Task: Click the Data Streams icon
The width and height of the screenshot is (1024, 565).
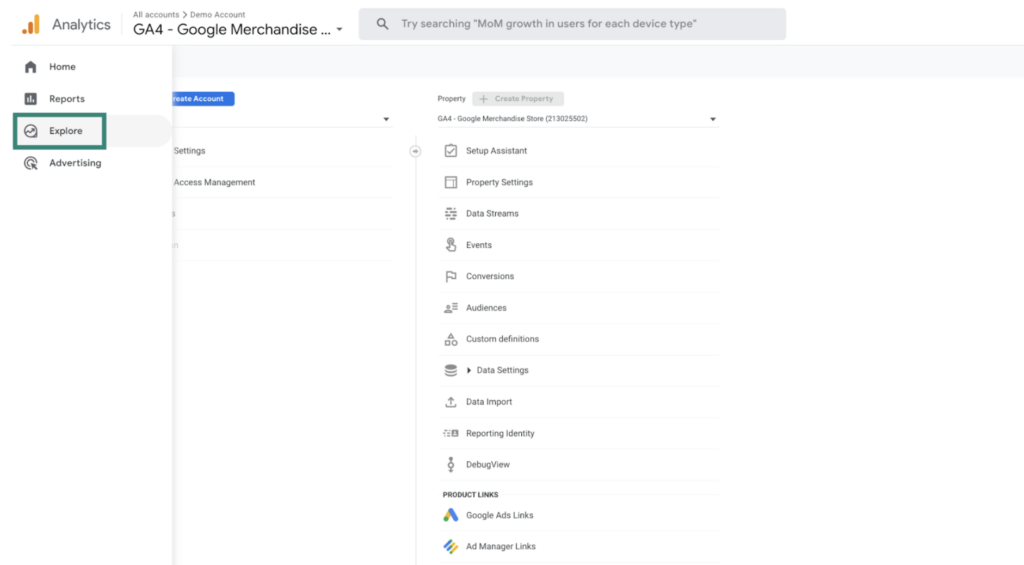Action: (451, 214)
